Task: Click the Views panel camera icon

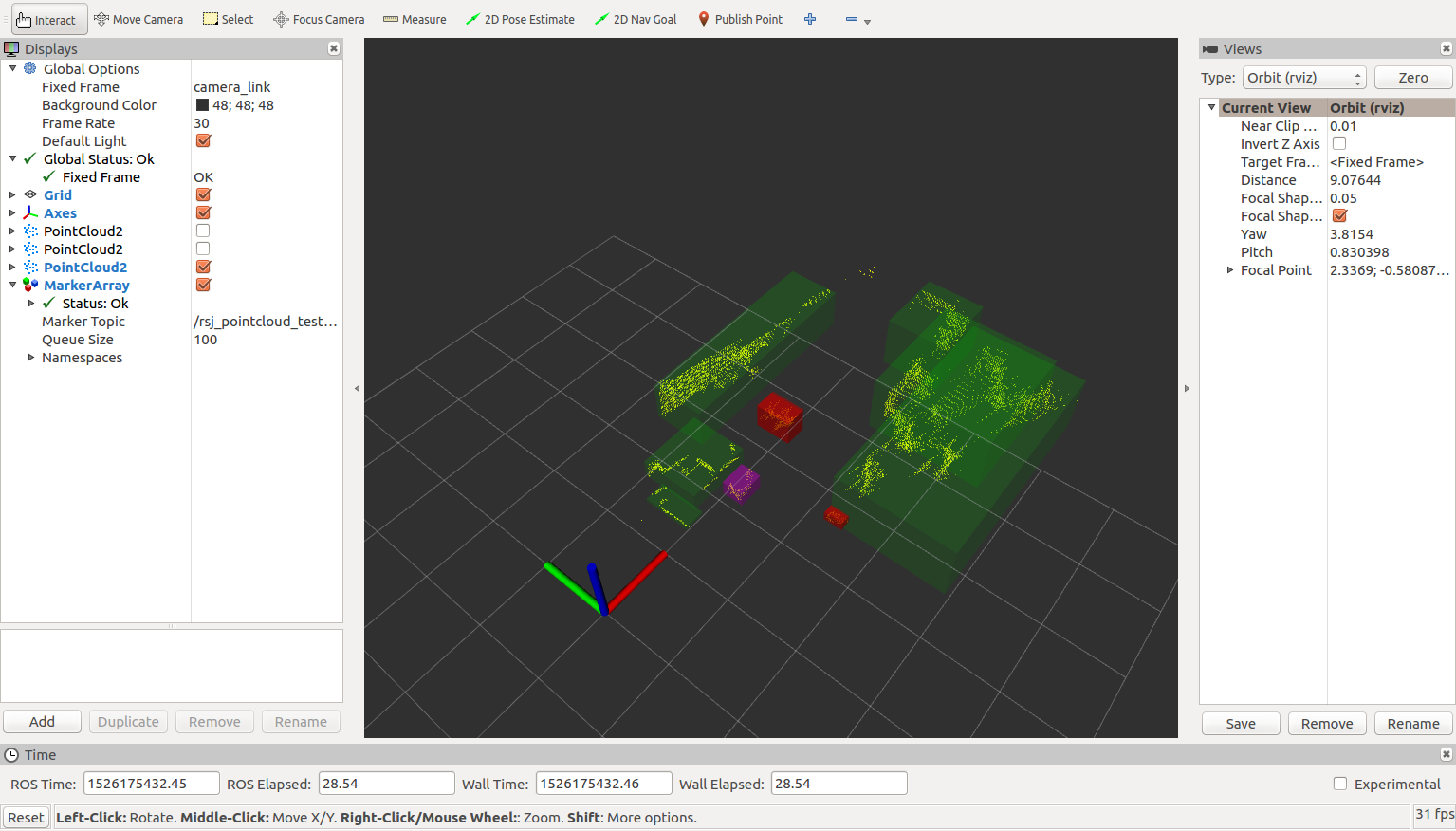Action: pos(1210,48)
